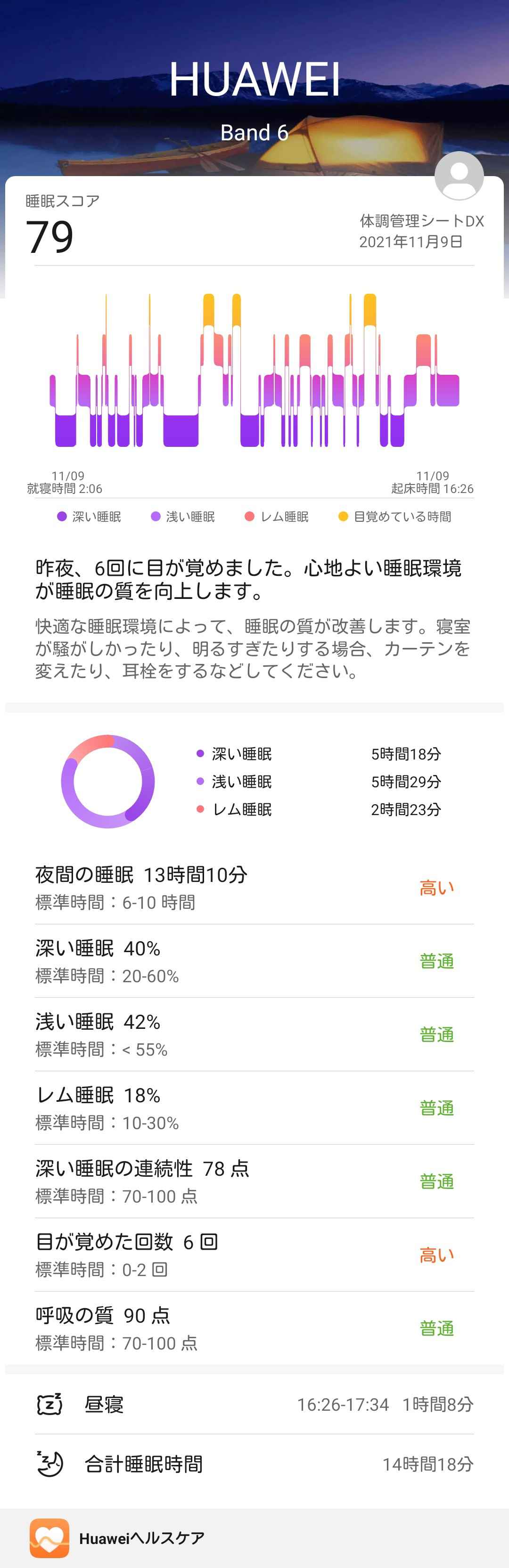Tap the sleep score 79 value
This screenshot has height=1568, width=509.
click(x=50, y=237)
